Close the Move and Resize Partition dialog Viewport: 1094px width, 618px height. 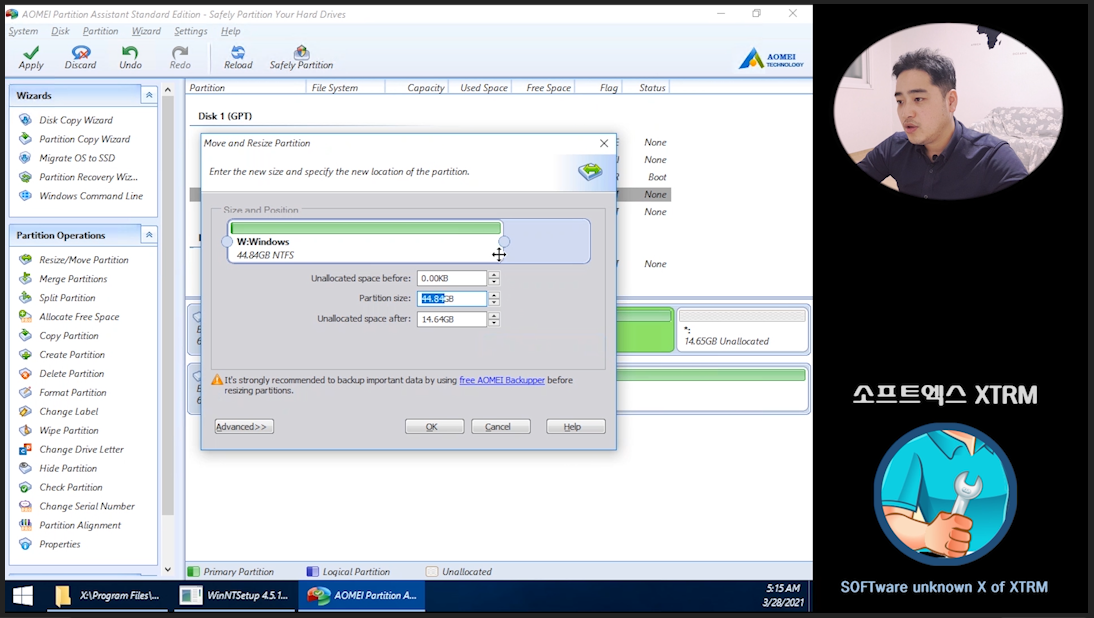coord(604,143)
